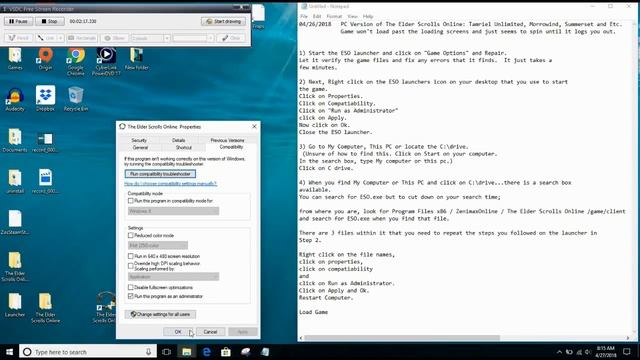Open Microsoft Edge from the taskbar
Screen dimensions: 640x360
206,351
